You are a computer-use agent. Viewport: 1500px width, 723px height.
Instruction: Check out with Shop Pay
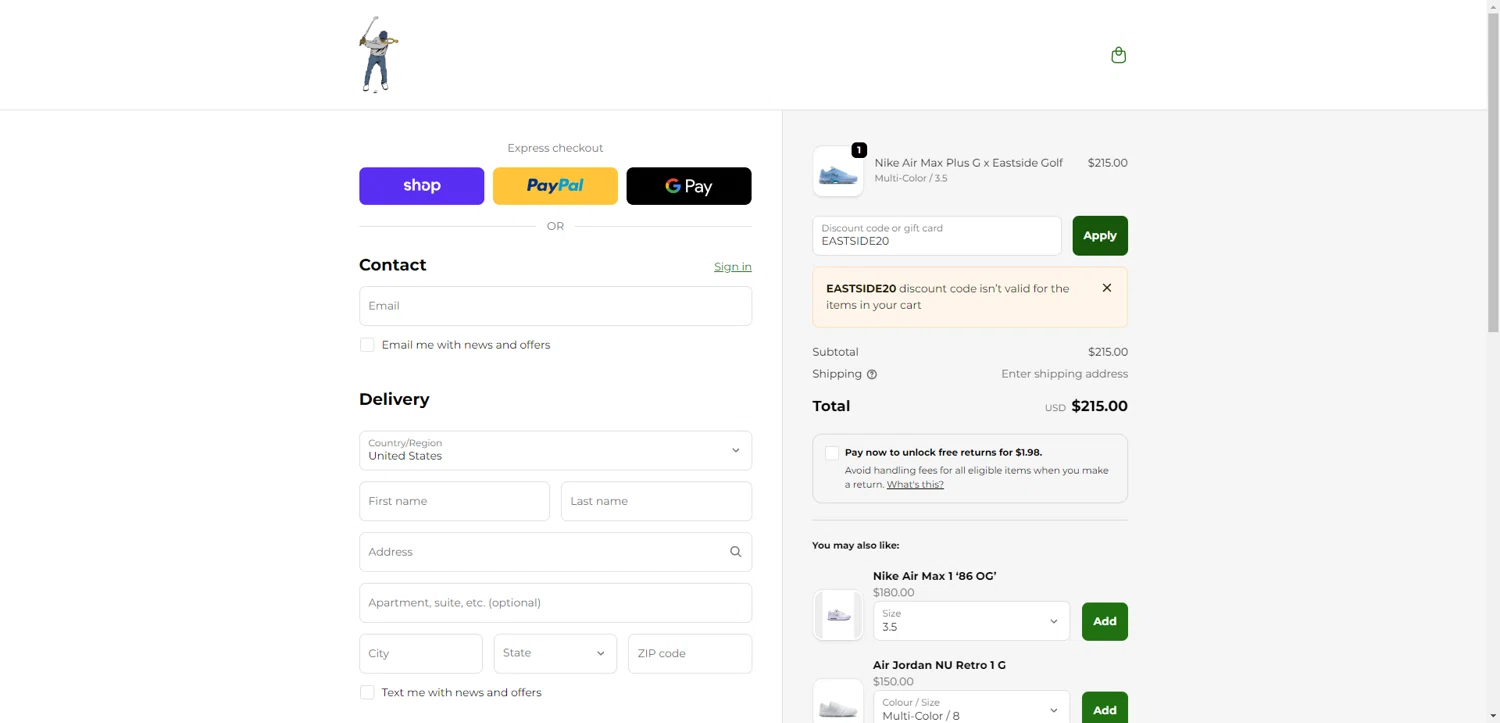pyautogui.click(x=422, y=186)
